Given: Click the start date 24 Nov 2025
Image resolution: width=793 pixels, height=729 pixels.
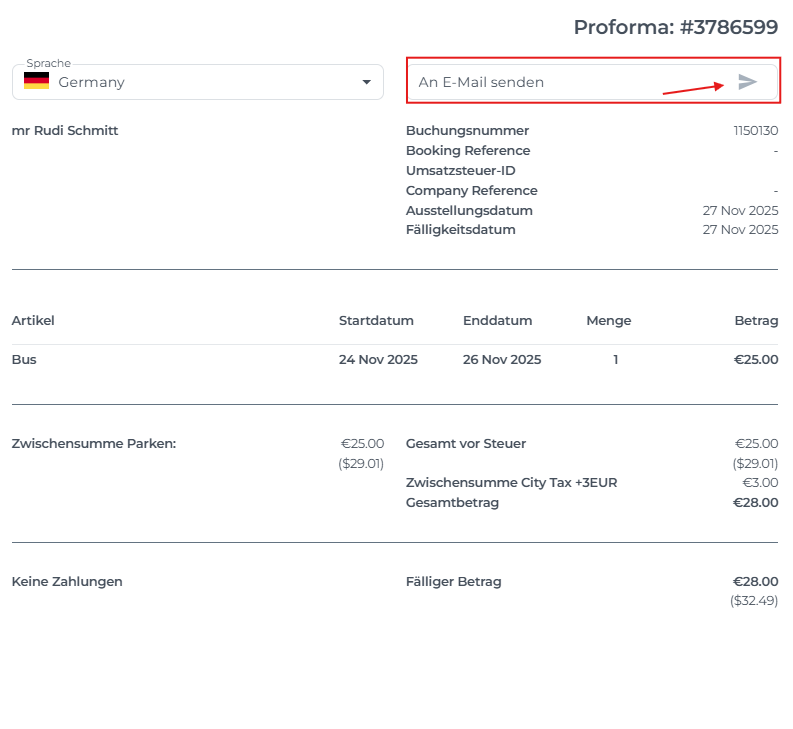Looking at the screenshot, I should coord(378,359).
